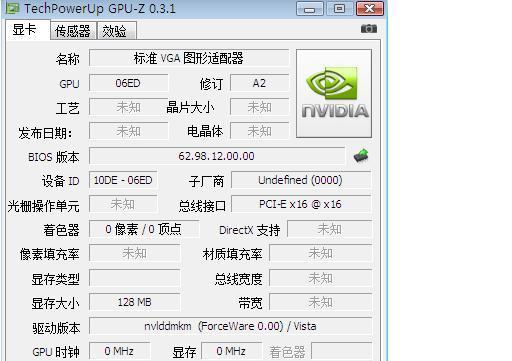Click the BIOS save chip icon
Image resolution: width=512 pixels, height=361 pixels.
coord(361,156)
